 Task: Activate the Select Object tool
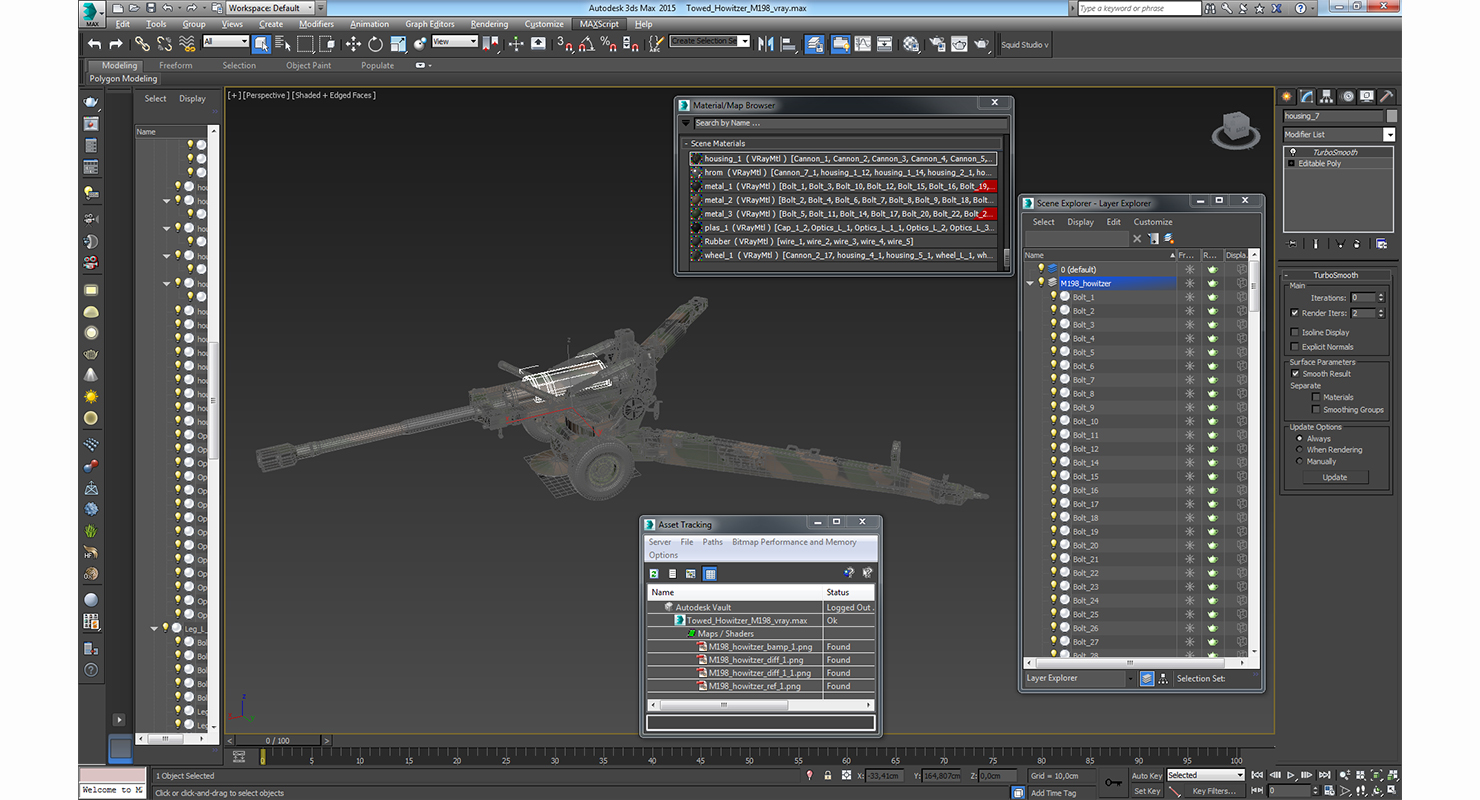click(261, 44)
